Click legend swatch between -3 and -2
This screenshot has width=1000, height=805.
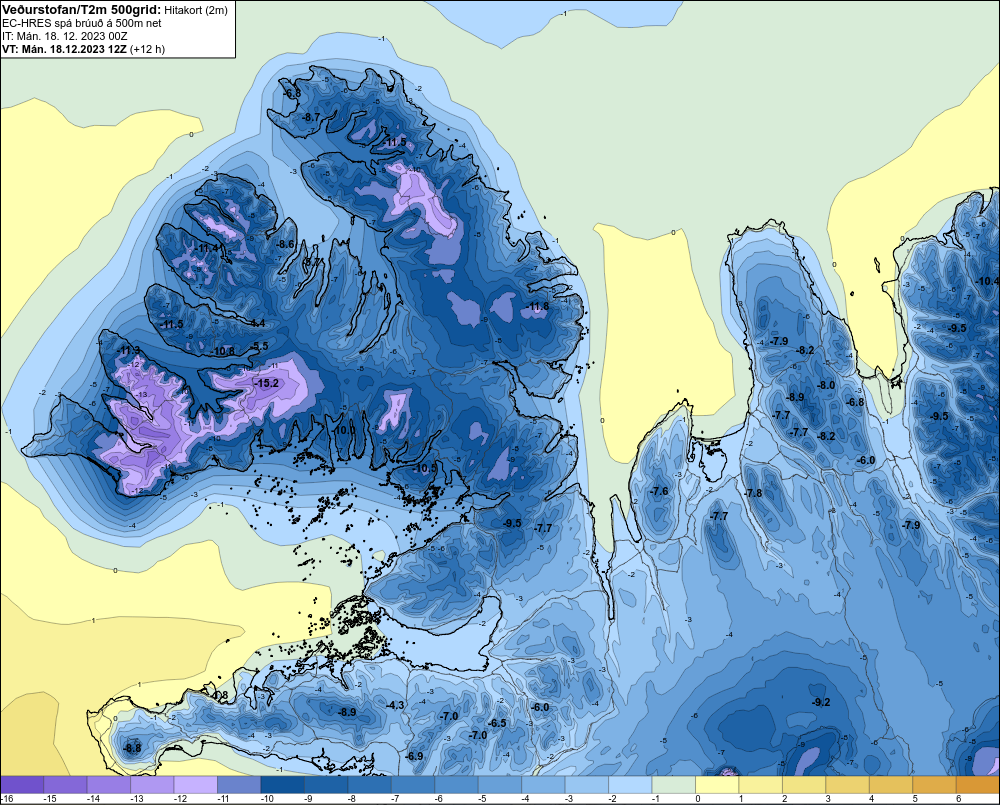coord(587,785)
